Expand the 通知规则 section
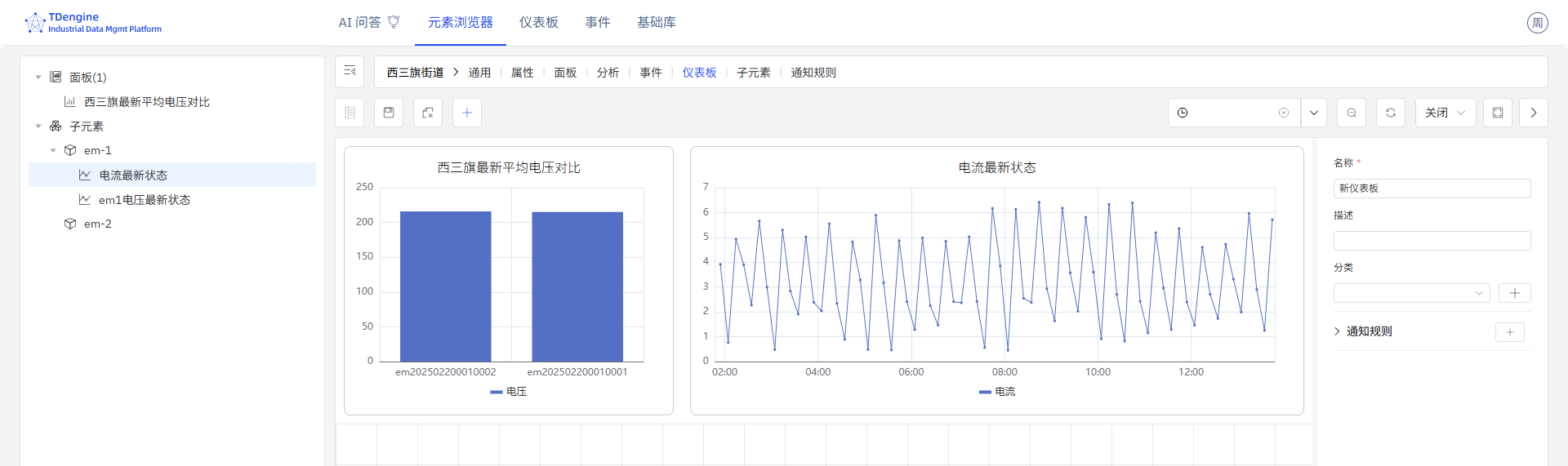1568x466 pixels. pyautogui.click(x=1337, y=331)
